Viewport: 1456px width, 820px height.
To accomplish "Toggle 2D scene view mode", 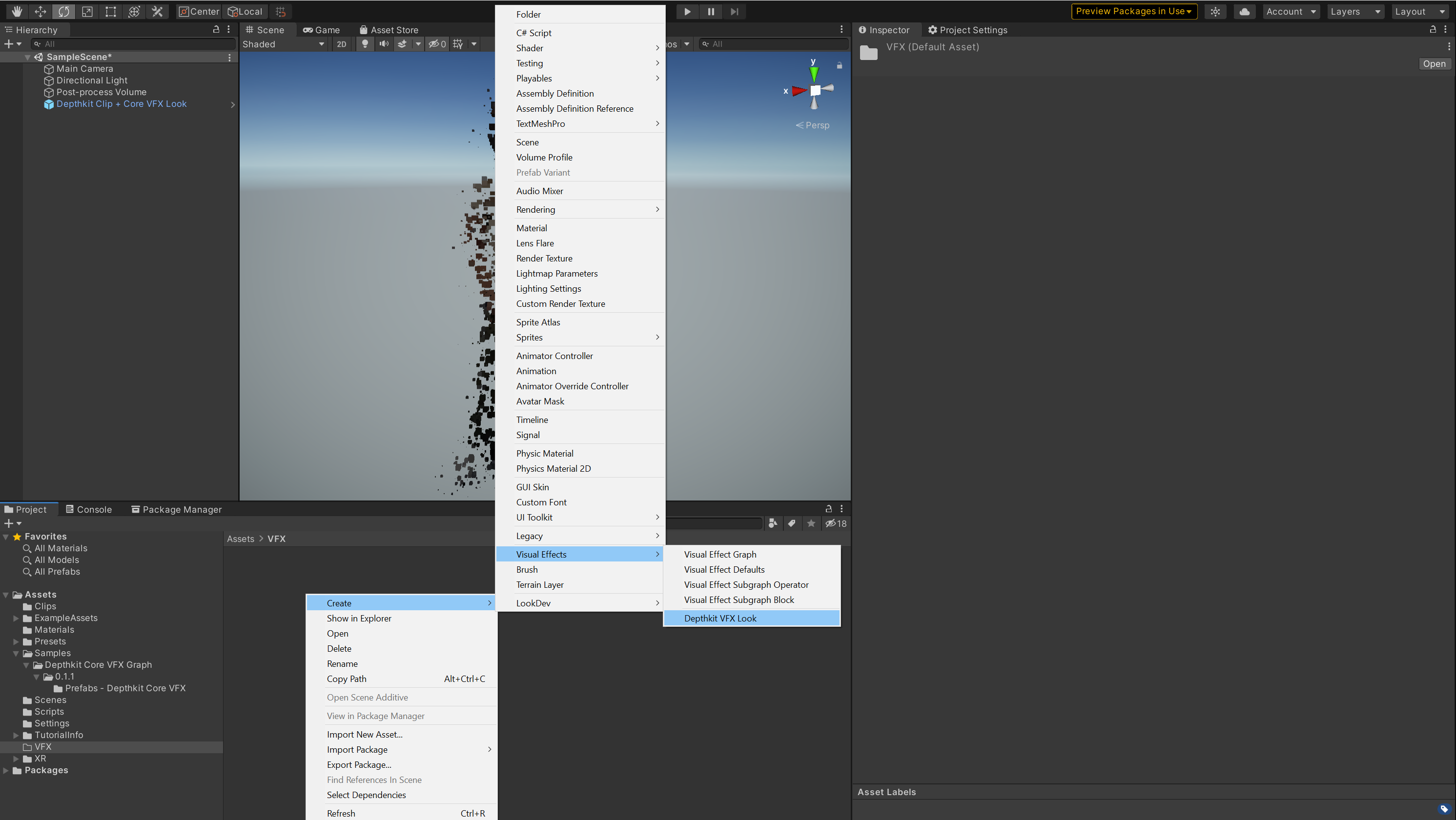I will pos(341,44).
